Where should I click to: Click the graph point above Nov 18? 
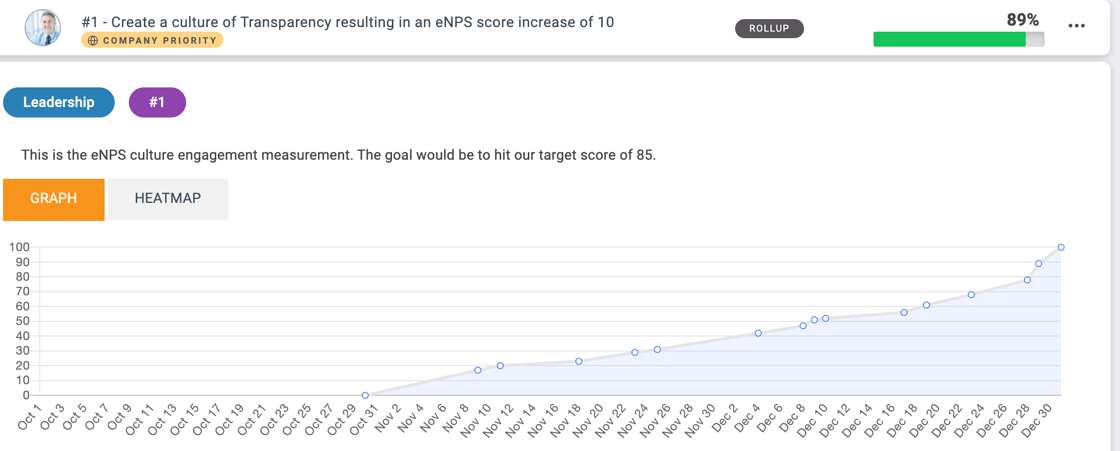[x=579, y=361]
